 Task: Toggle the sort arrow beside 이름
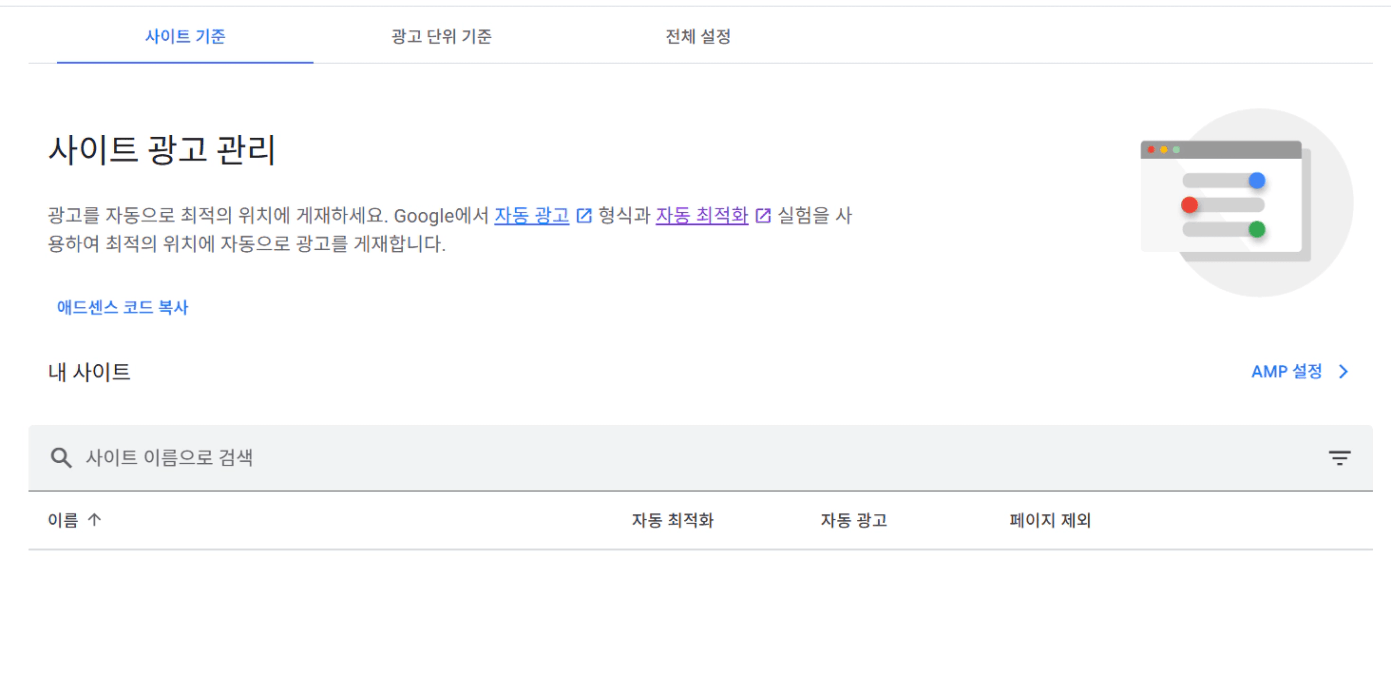(x=95, y=520)
